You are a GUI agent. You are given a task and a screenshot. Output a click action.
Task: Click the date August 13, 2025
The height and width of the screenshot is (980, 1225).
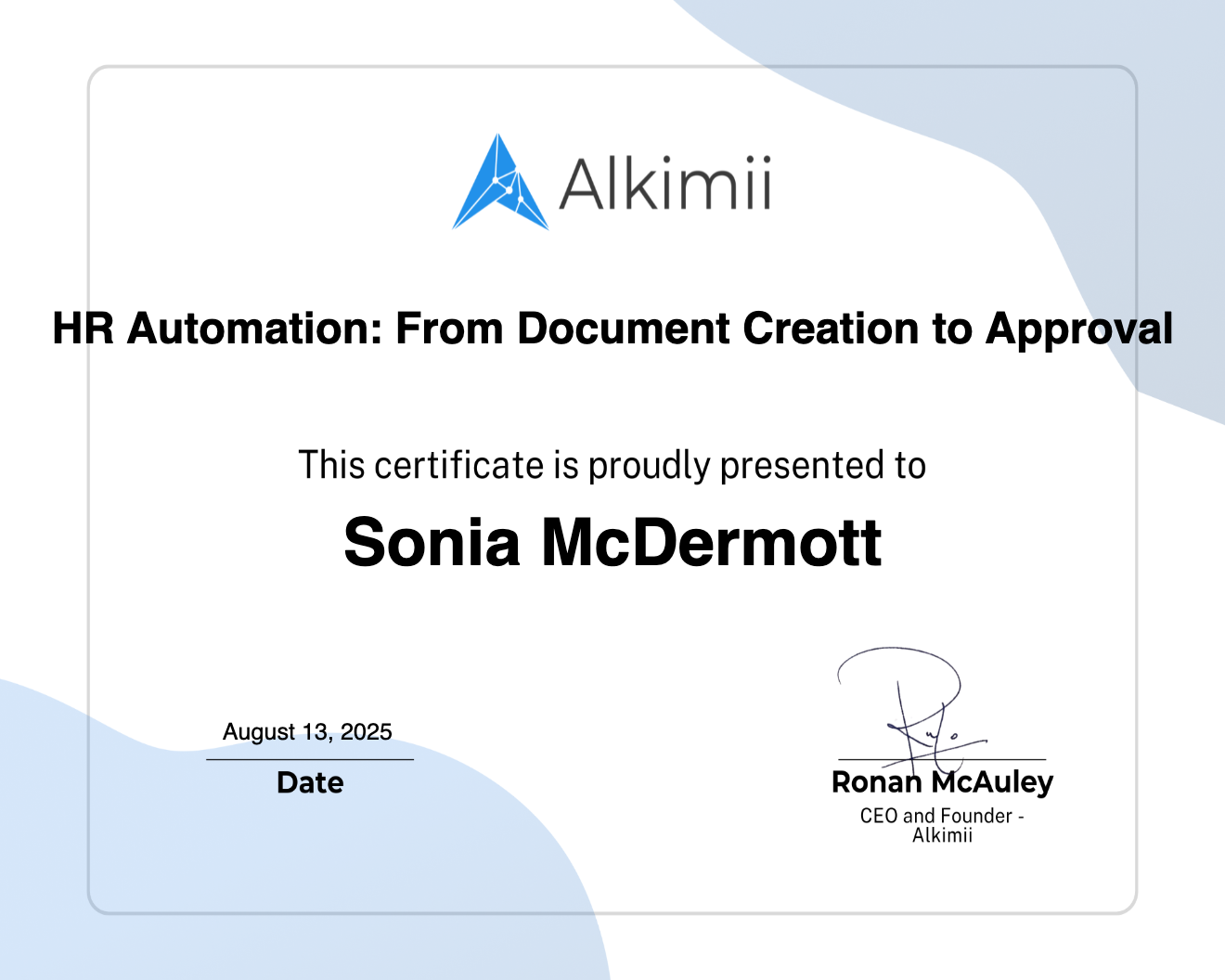[x=307, y=731]
